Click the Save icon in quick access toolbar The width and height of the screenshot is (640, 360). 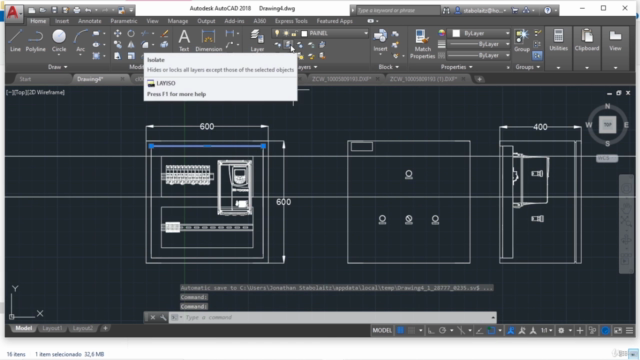click(x=54, y=10)
